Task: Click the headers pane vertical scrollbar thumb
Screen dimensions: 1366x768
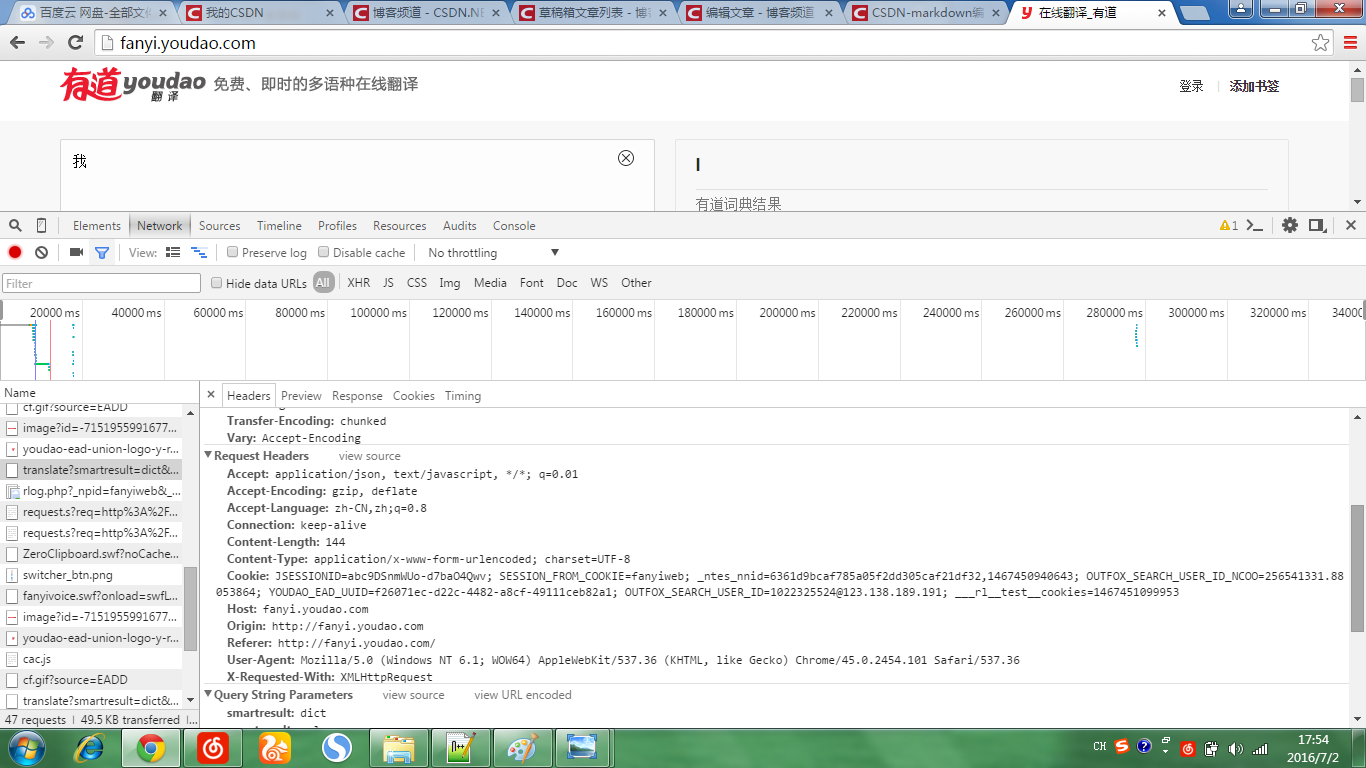Action: [1357, 568]
